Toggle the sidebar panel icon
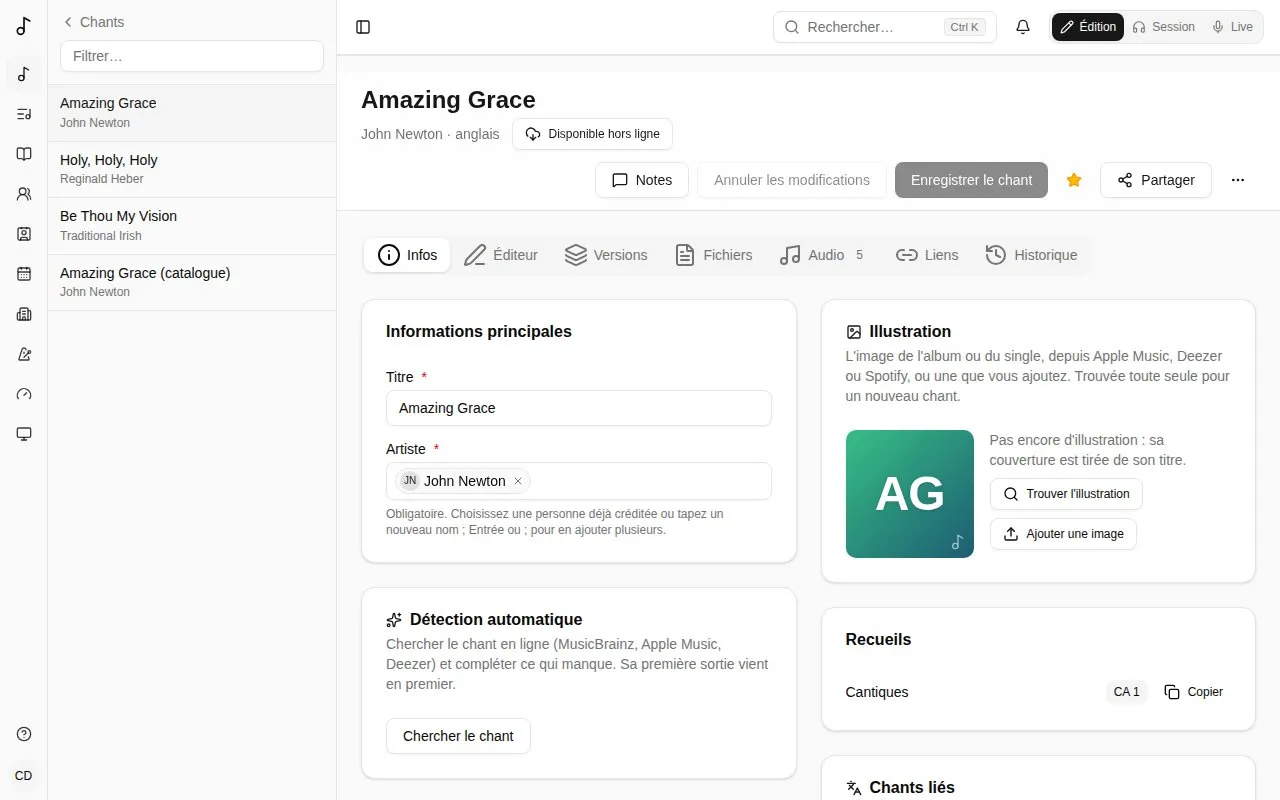This screenshot has width=1280, height=800. pos(363,27)
